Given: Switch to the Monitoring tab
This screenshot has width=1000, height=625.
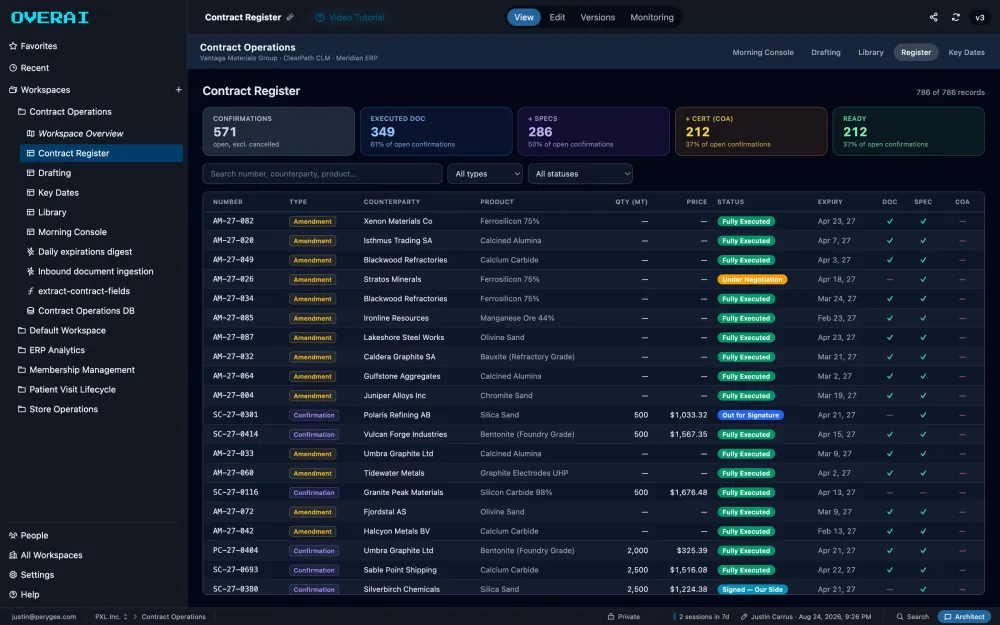Looking at the screenshot, I should [652, 17].
